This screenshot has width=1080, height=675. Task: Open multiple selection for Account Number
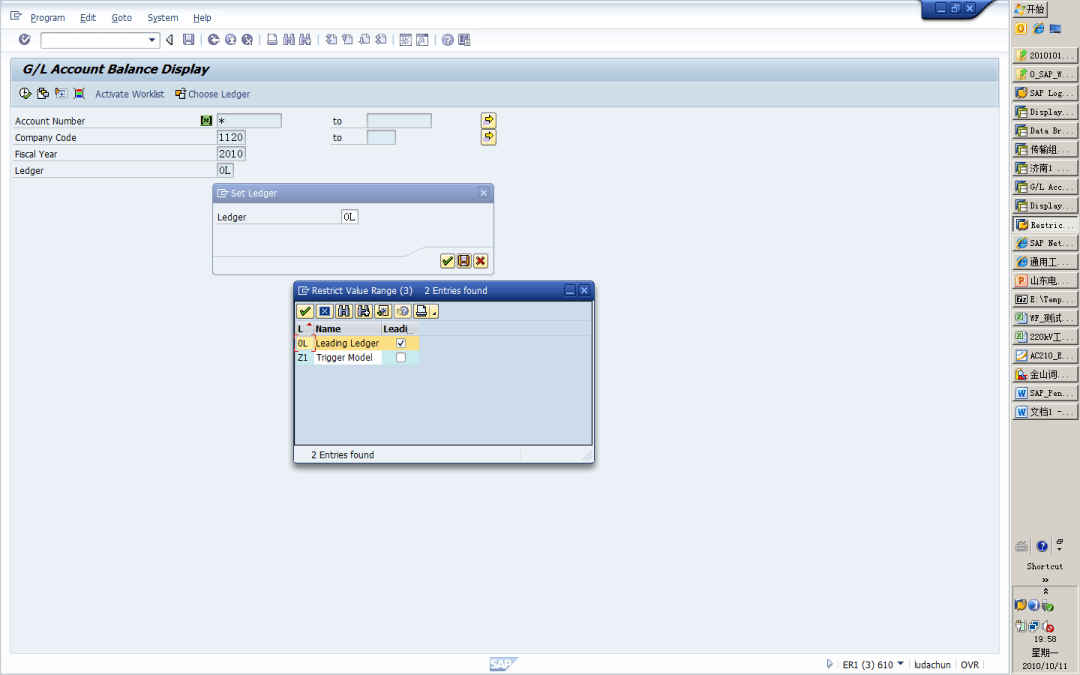click(489, 120)
